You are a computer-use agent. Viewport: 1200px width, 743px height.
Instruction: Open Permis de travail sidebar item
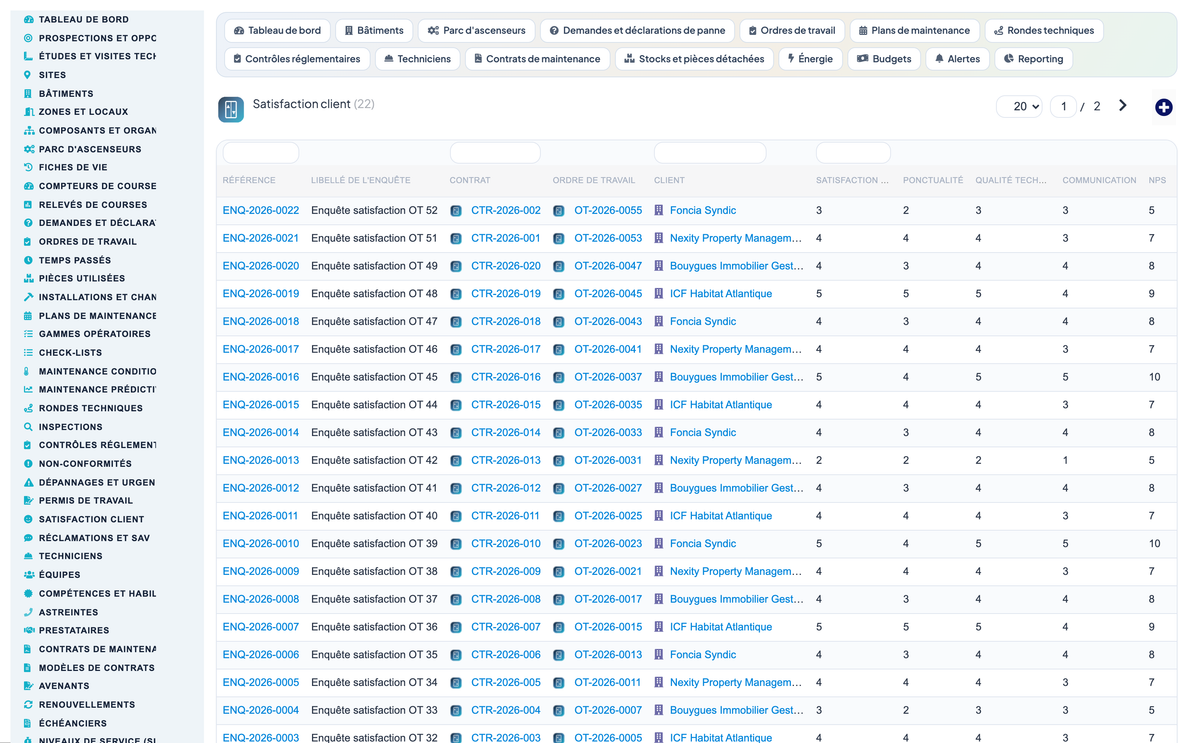(x=86, y=501)
